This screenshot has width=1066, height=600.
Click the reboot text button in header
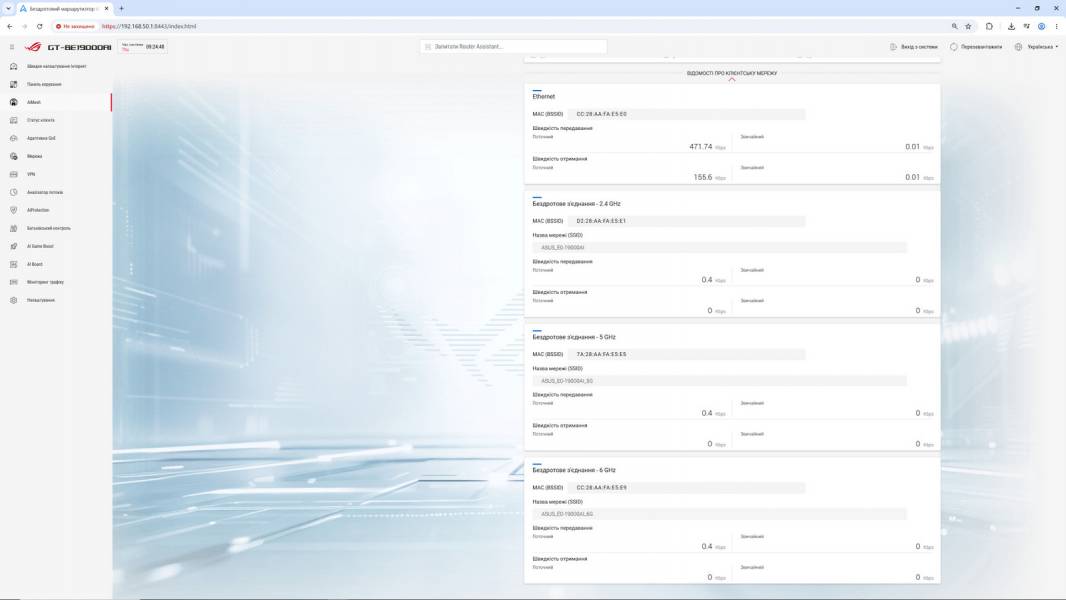pyautogui.click(x=981, y=47)
